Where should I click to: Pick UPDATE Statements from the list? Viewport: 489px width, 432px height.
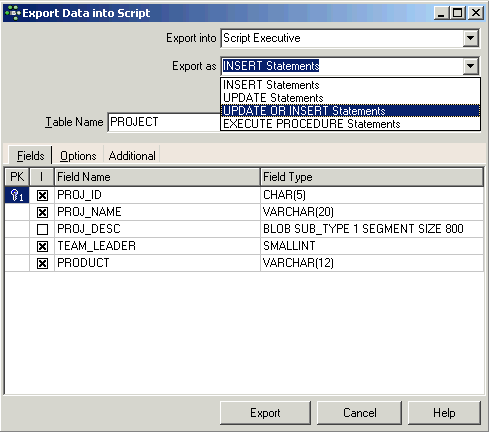350,98
